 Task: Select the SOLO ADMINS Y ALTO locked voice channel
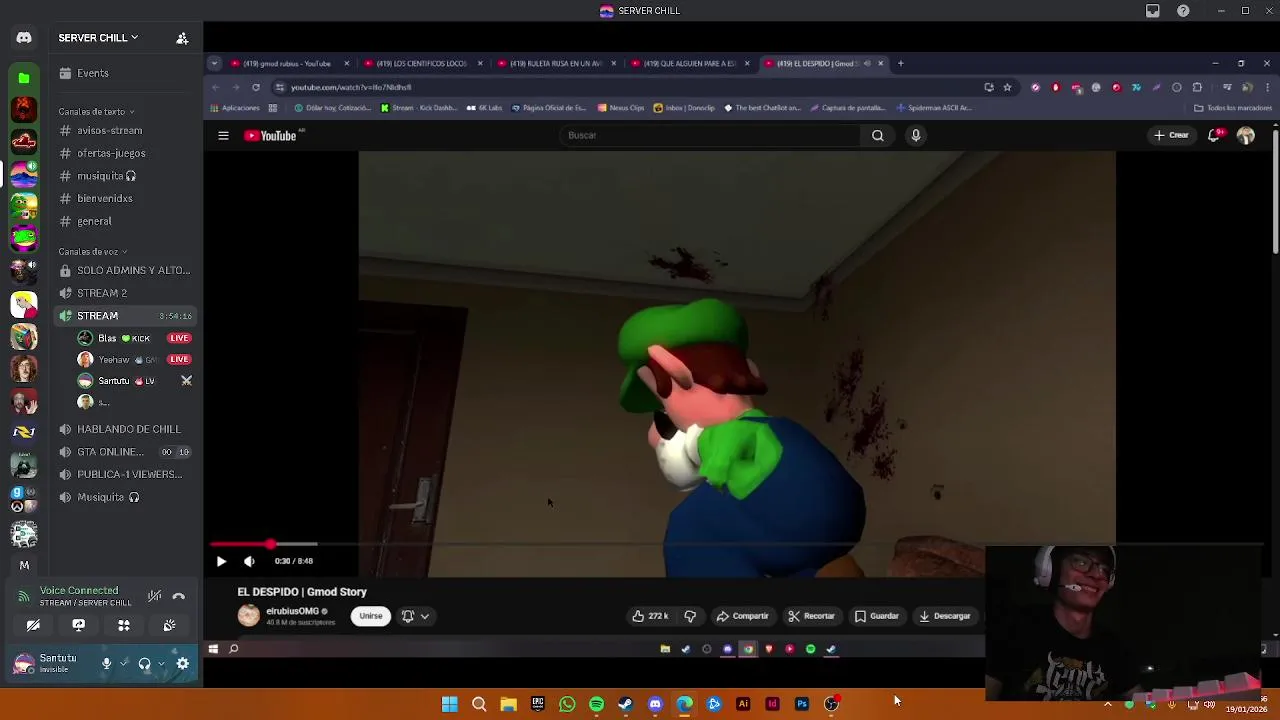coord(124,271)
